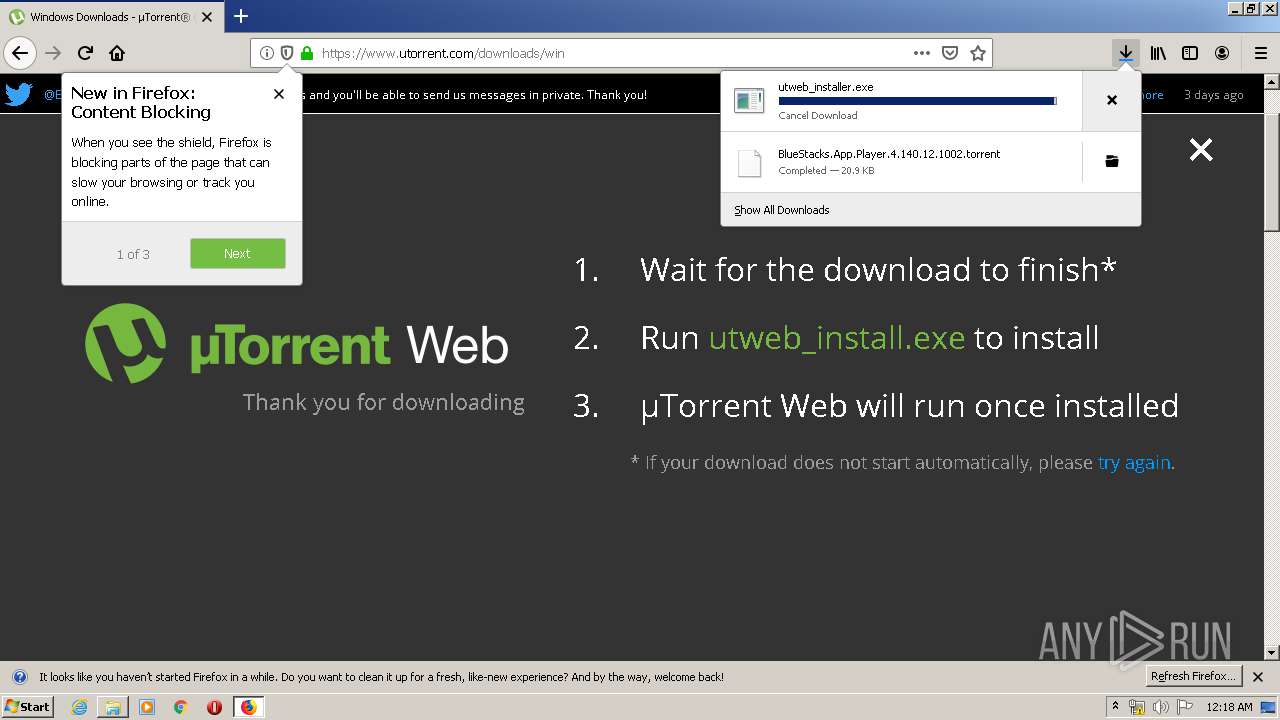The image size is (1280, 720).
Task: Cancel the utweb_installer.exe download
Action: pyautogui.click(x=1111, y=100)
